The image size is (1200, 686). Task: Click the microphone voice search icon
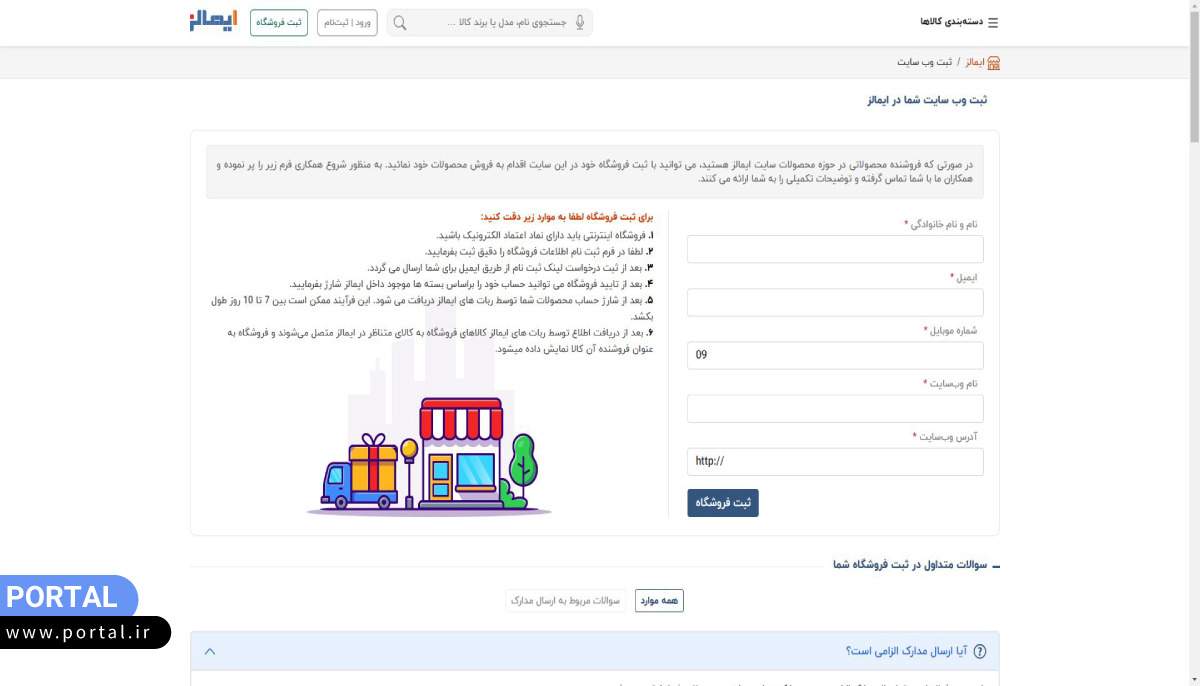pos(580,23)
